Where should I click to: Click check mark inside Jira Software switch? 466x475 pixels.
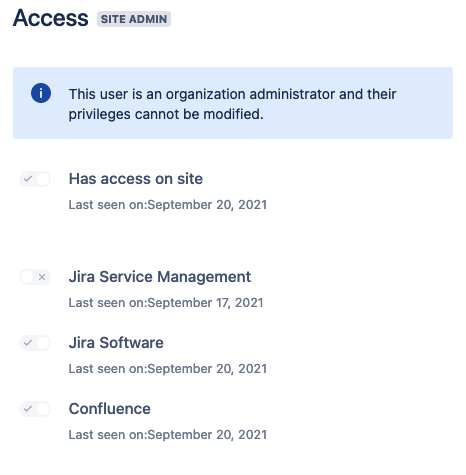(x=28, y=343)
